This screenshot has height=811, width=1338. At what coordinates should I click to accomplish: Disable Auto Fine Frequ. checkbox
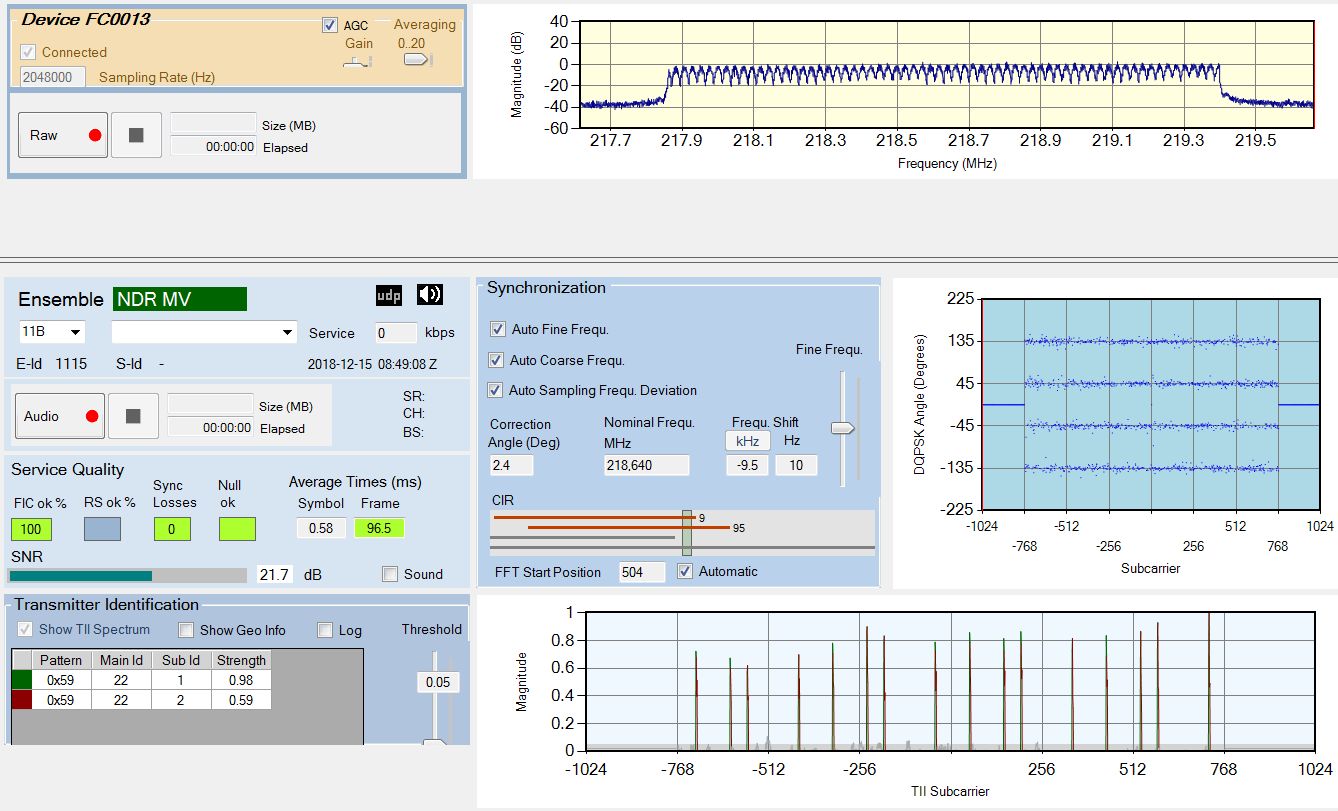pos(498,329)
